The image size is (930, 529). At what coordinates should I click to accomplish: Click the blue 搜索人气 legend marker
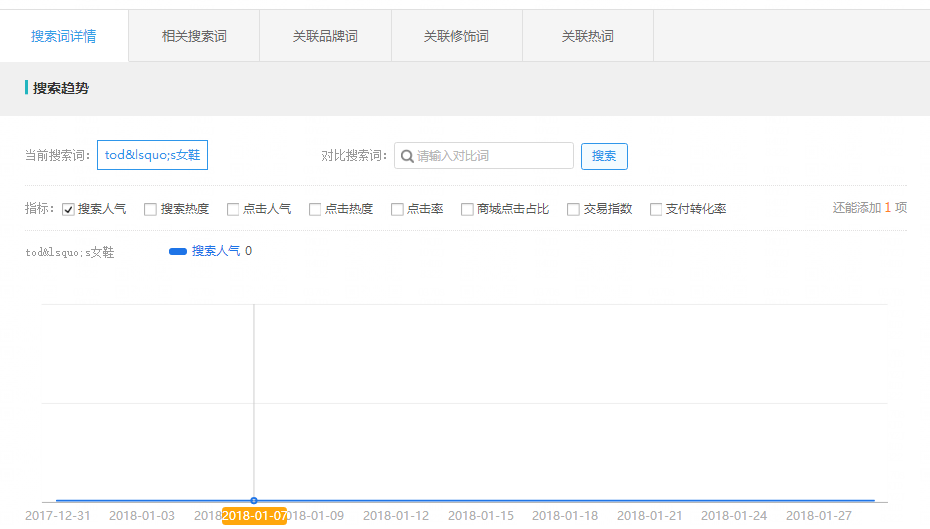tap(178, 252)
